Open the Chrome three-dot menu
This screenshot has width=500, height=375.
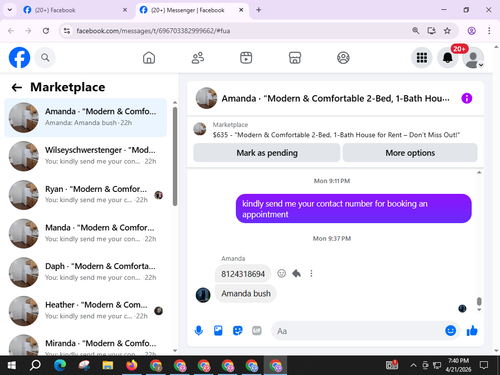(489, 31)
